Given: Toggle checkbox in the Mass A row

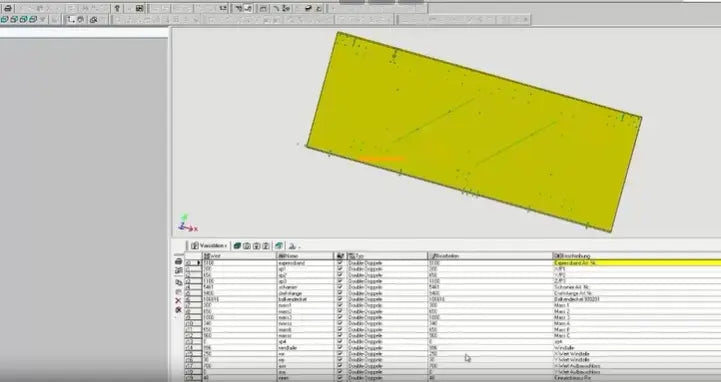Looking at the screenshot, I should coord(340,323).
